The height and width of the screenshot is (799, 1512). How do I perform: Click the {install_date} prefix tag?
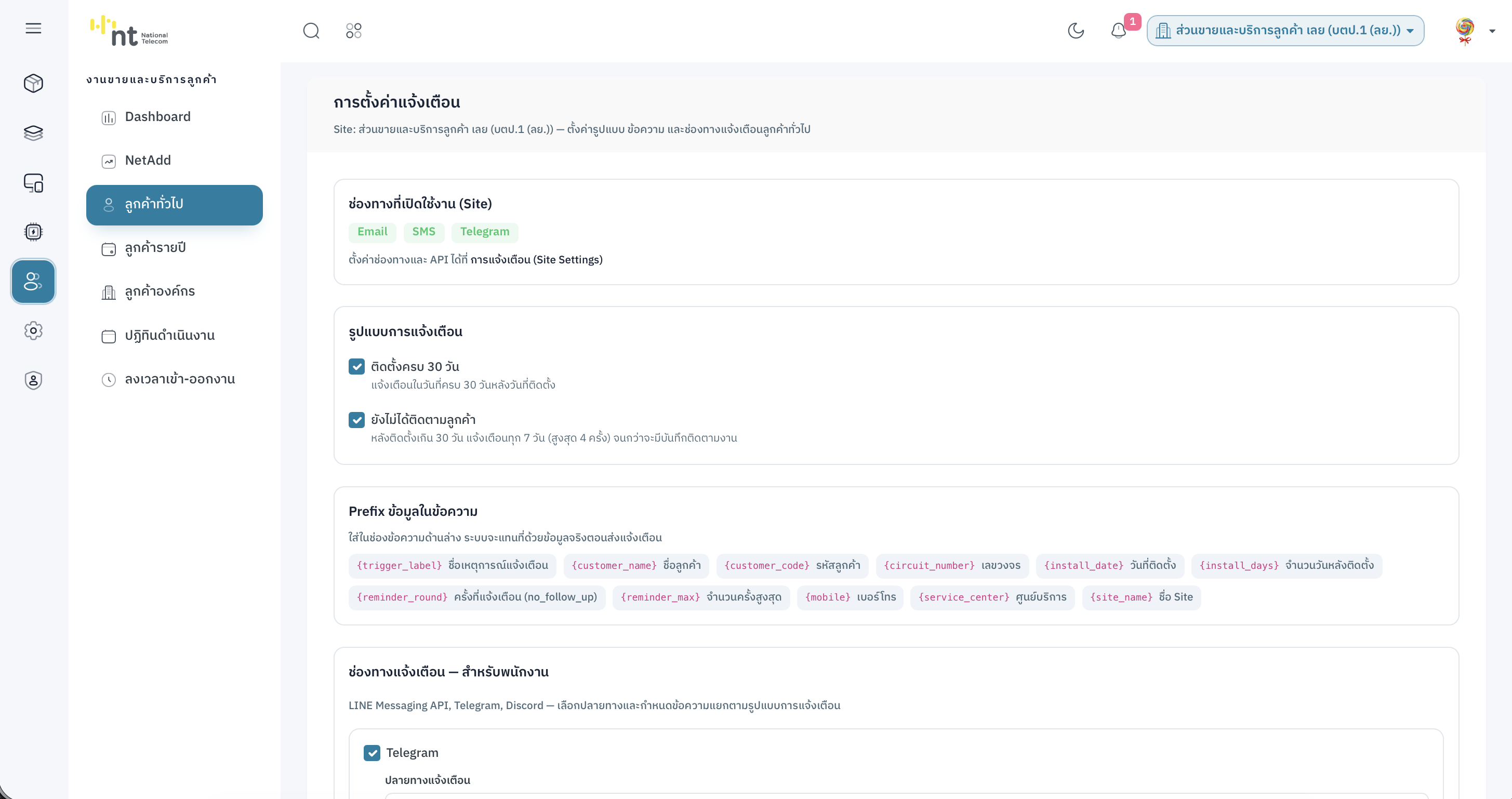click(1109, 565)
